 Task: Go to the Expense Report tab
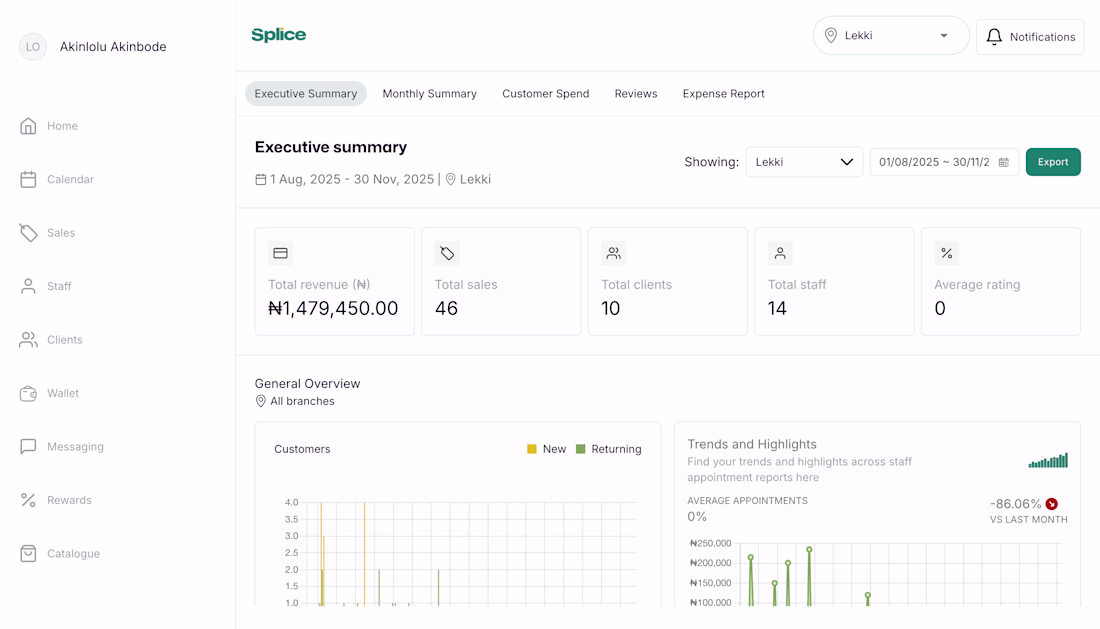[723, 94]
